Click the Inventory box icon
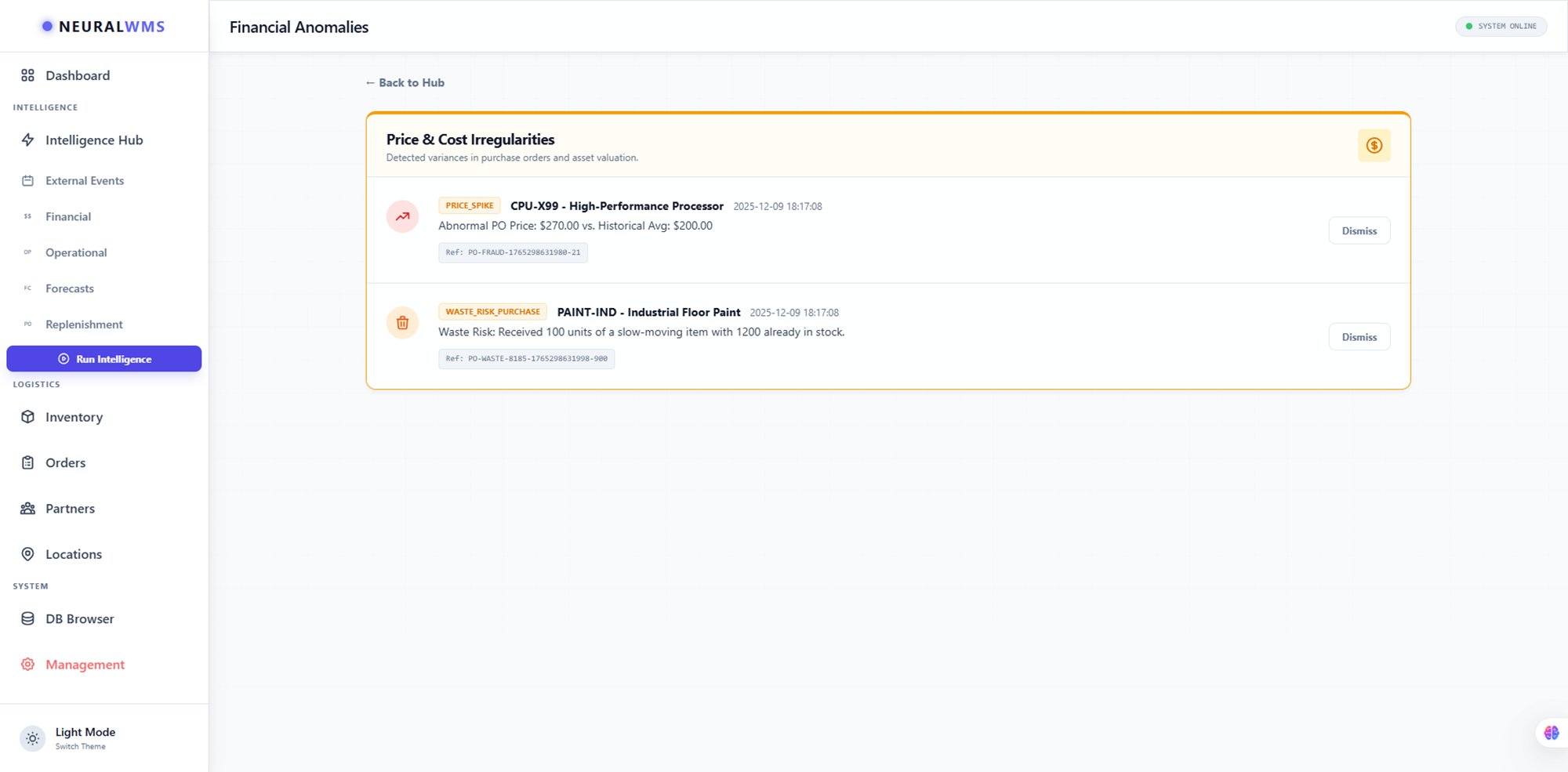 click(27, 417)
